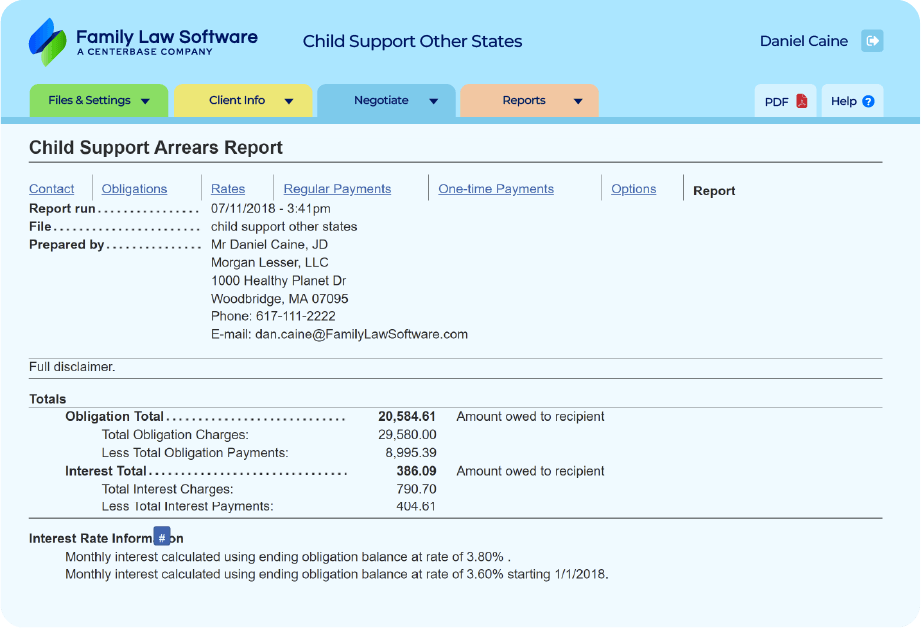Click the blue hashtag badge icon
Viewport: 921px width, 628px height.
click(x=162, y=538)
